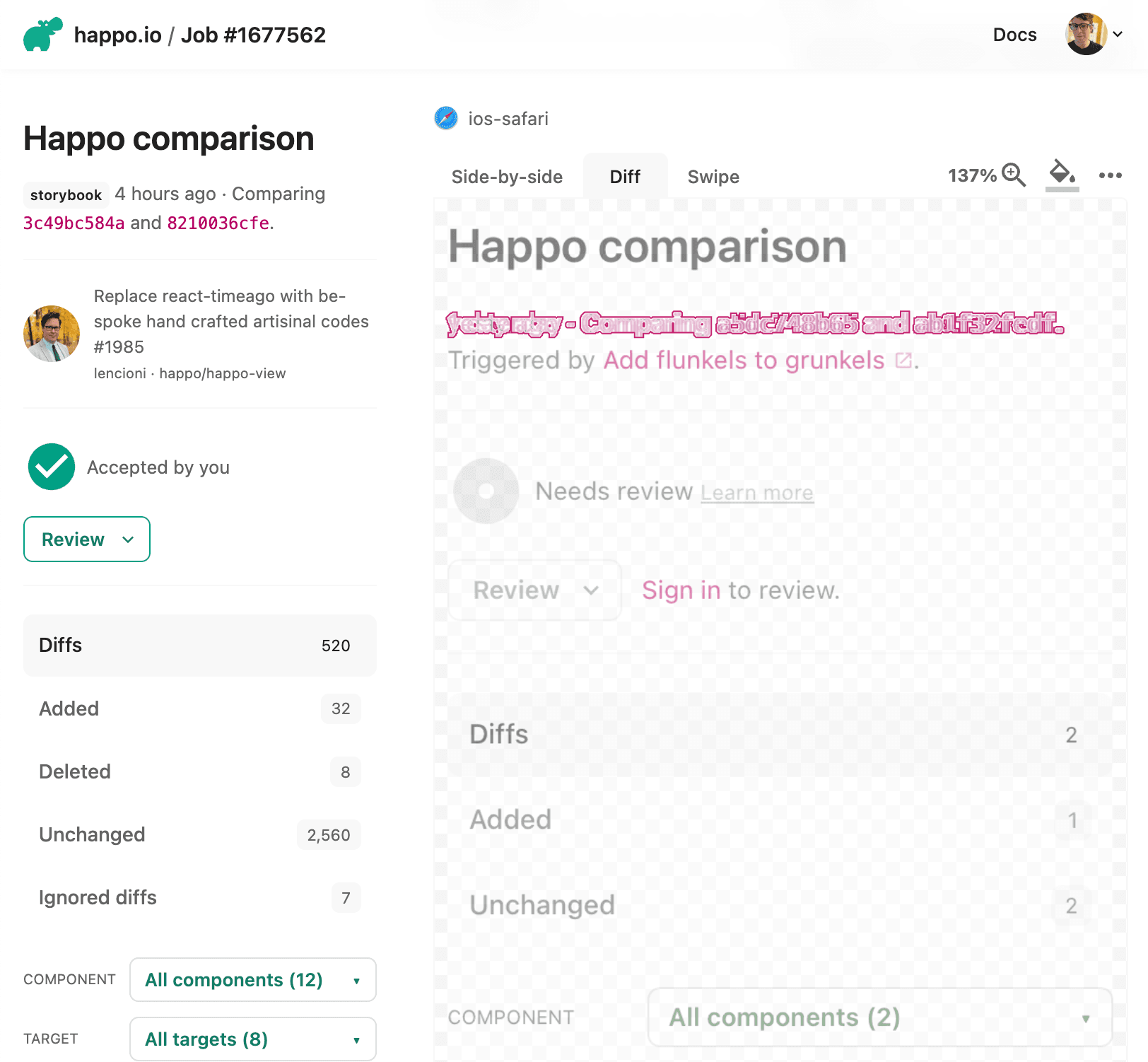Viewport: 1148px width, 1062px height.
Task: Switch to the Swipe tab
Action: pyautogui.click(x=713, y=176)
